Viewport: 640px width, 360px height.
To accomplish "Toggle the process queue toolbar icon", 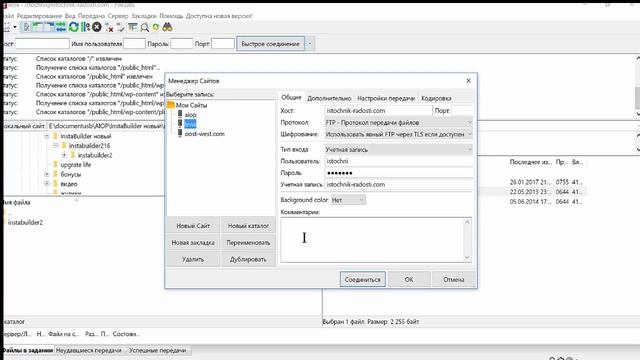I will 85,27.
